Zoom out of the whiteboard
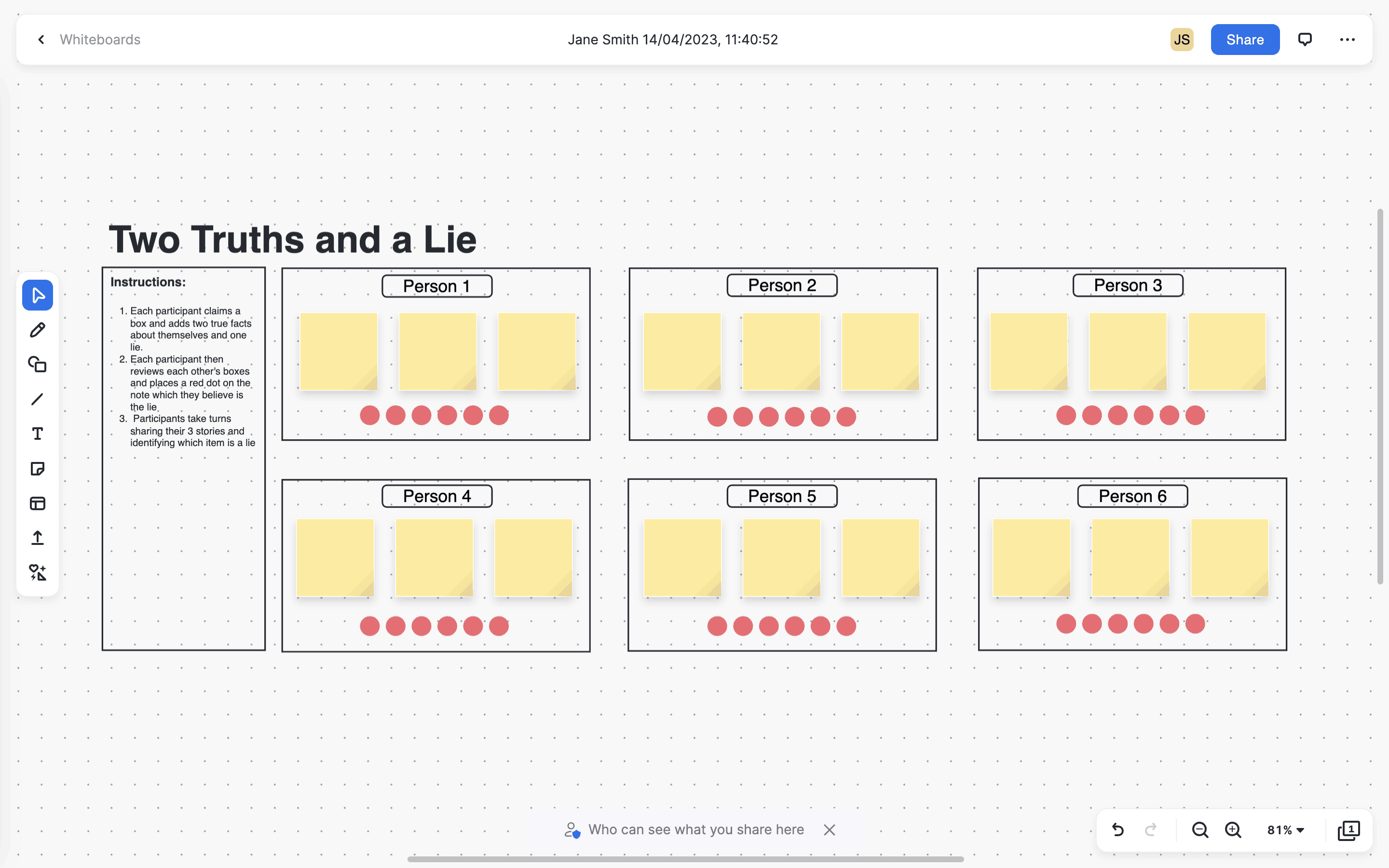Viewport: 1389px width, 868px height. point(1199,830)
